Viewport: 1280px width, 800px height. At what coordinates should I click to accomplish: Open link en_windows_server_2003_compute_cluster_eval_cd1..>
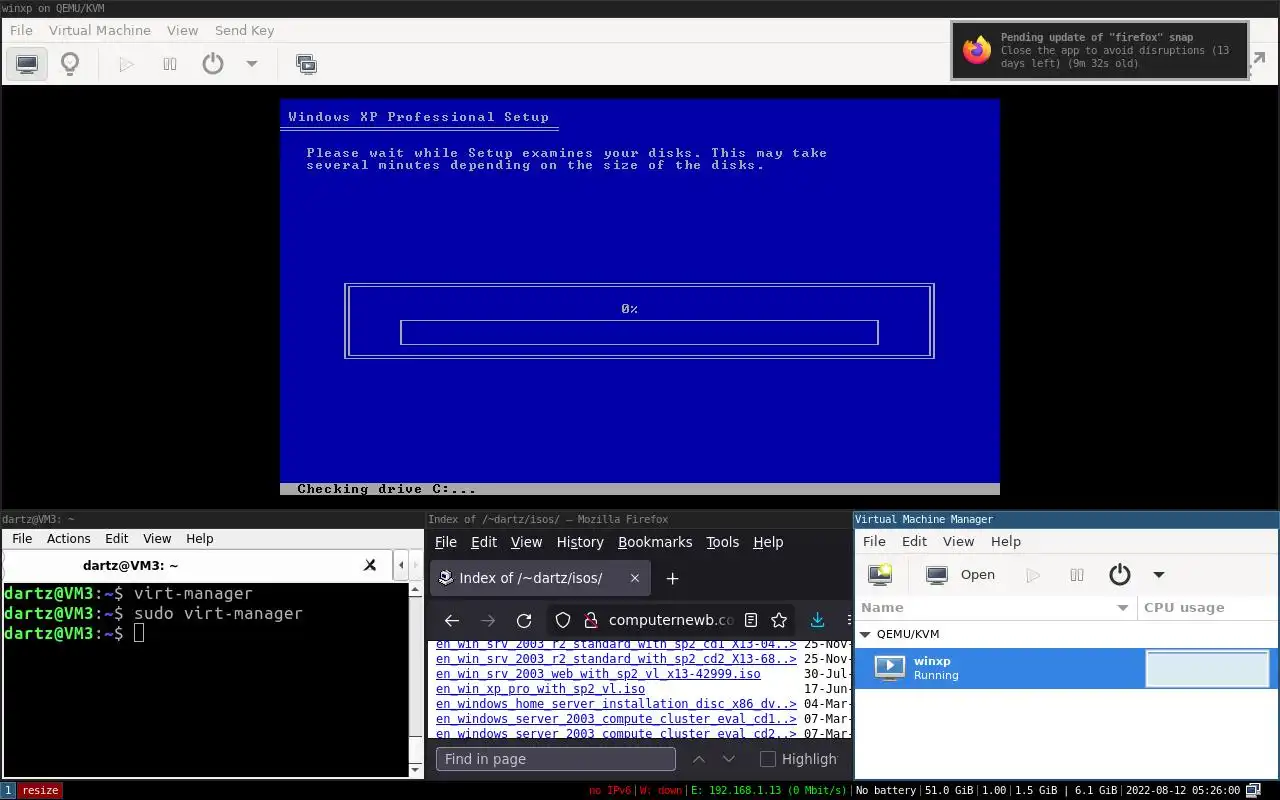(x=616, y=719)
